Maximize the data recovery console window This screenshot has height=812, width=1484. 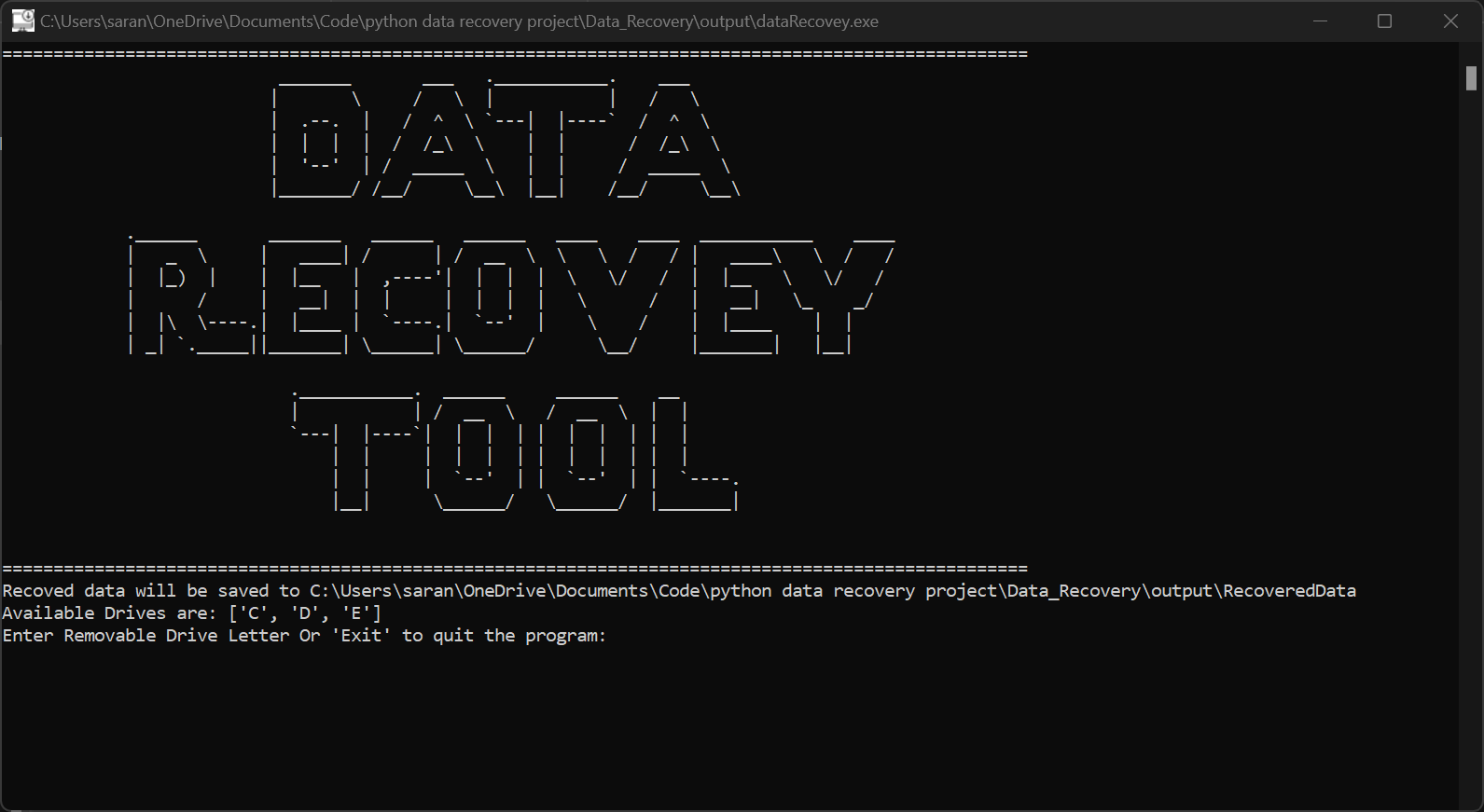pos(1384,21)
